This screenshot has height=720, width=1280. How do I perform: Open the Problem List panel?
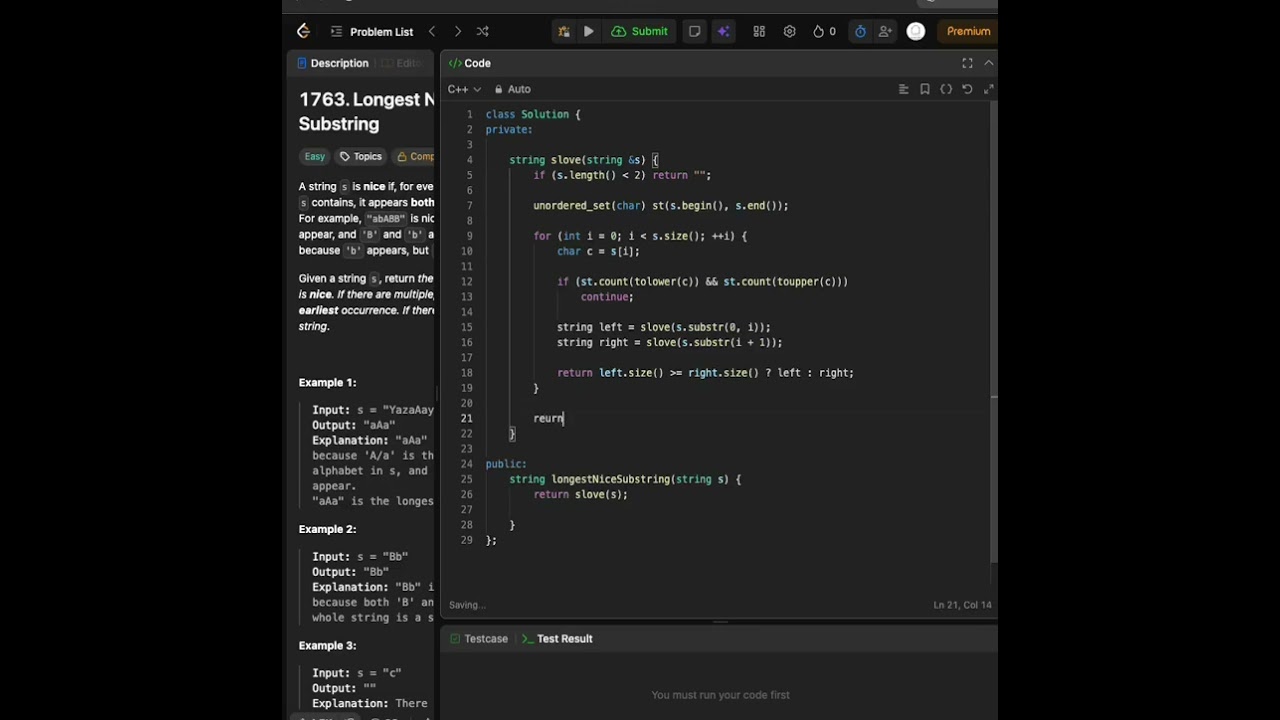371,31
